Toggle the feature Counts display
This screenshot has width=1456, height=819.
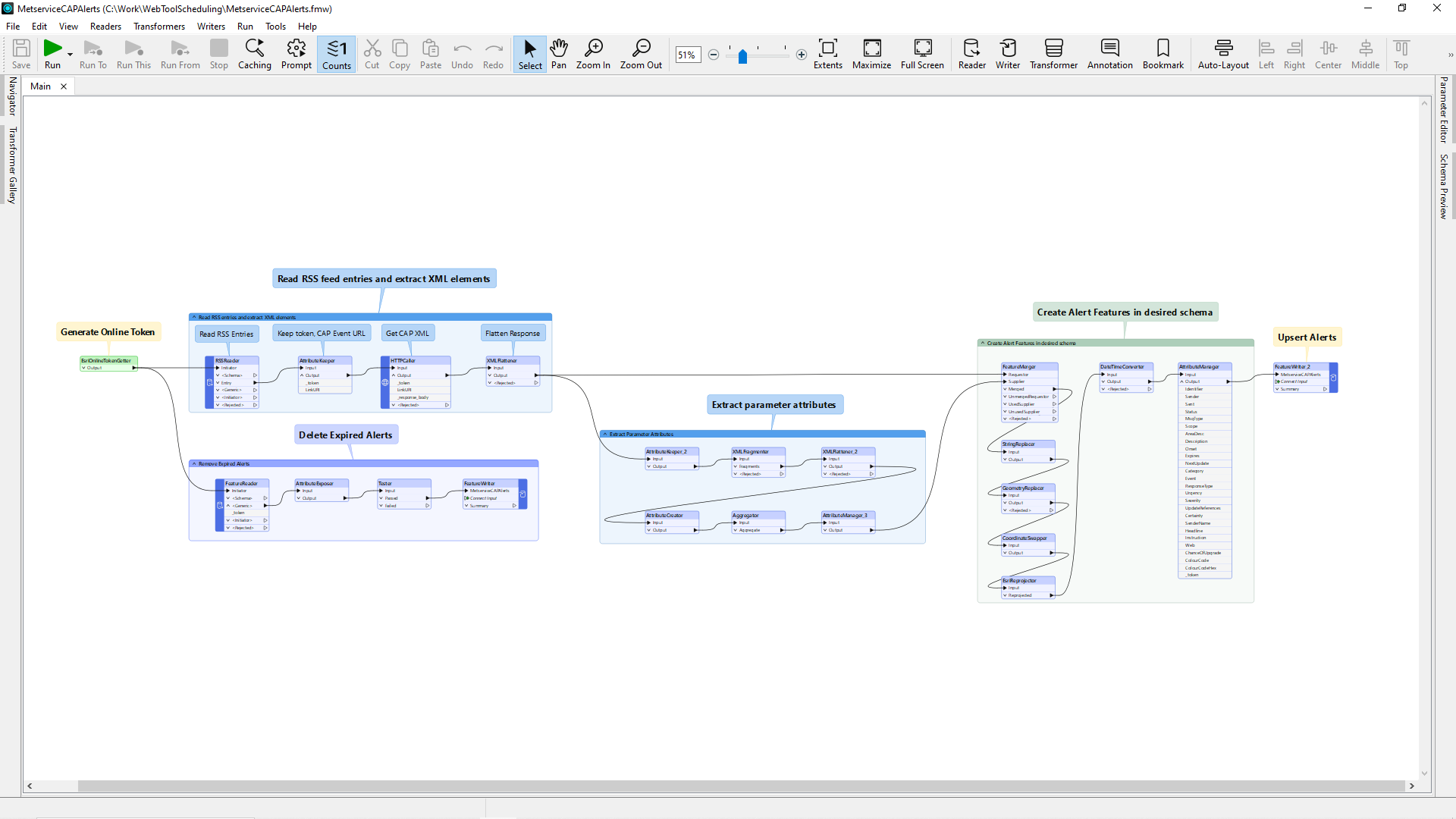(x=336, y=54)
